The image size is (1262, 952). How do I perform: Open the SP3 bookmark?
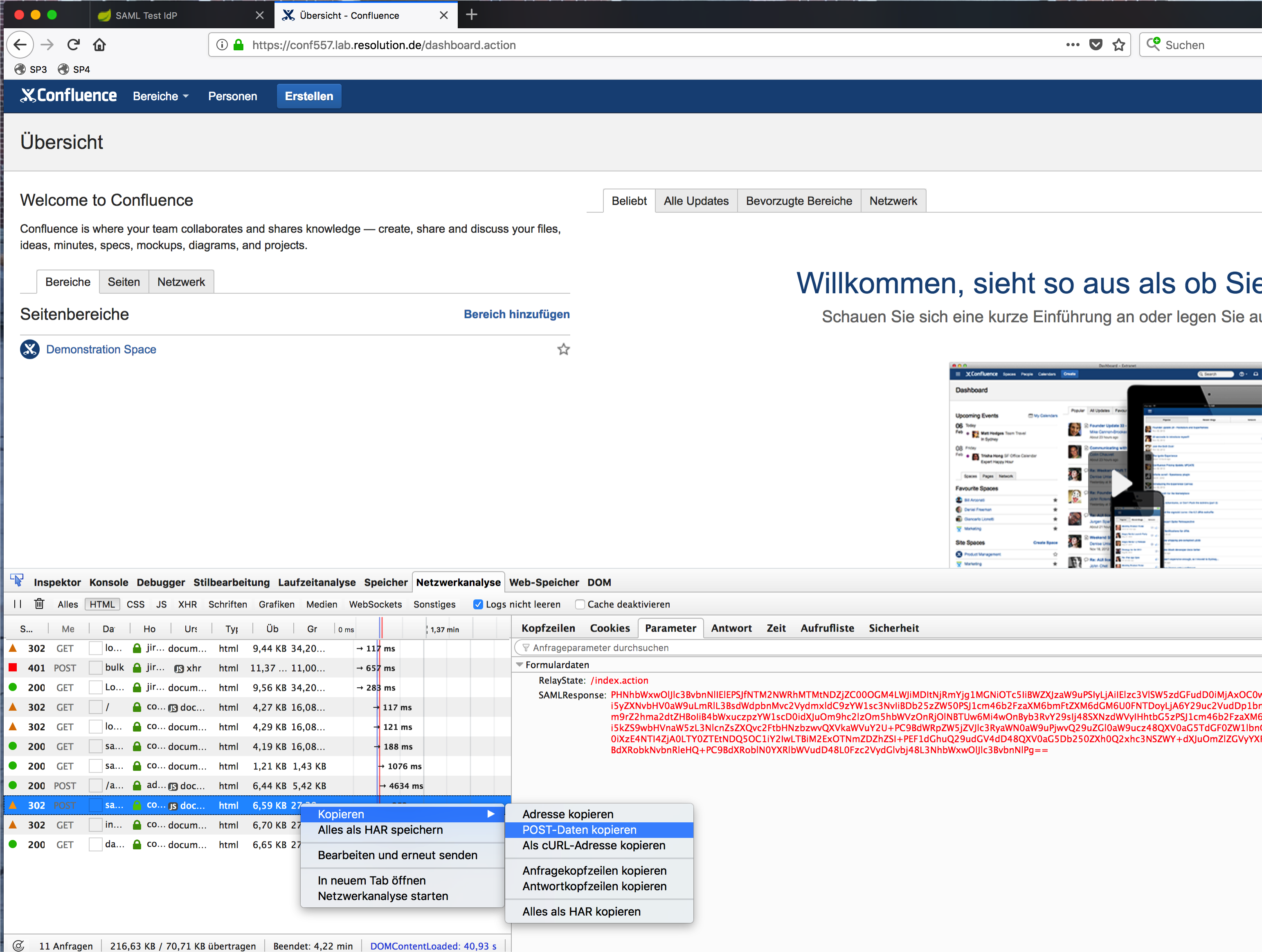[x=31, y=69]
